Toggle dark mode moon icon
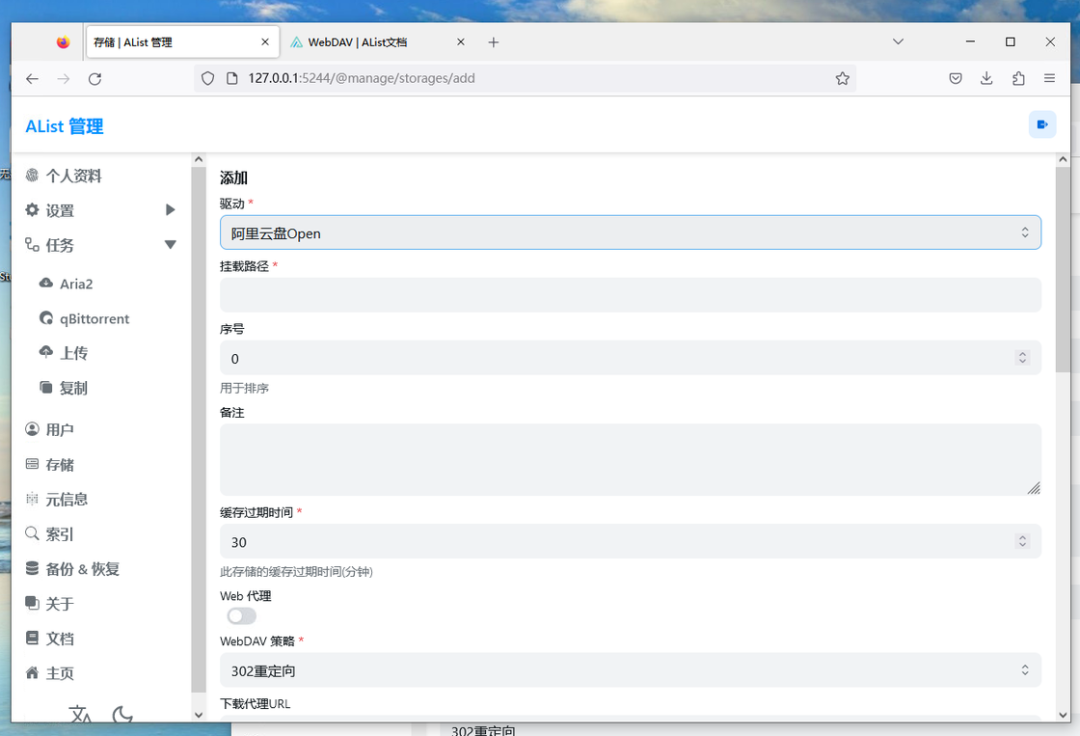Screen dimensions: 1080x736 click(122, 715)
